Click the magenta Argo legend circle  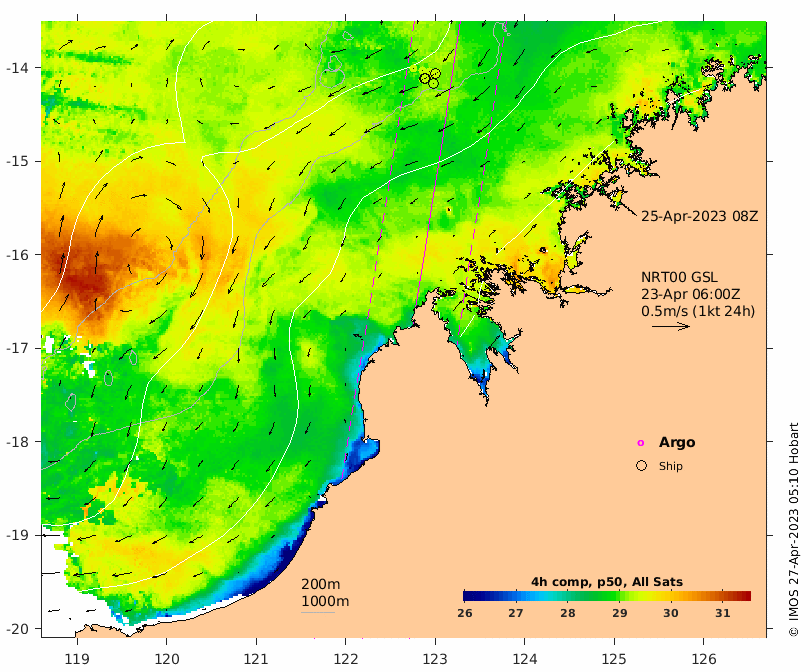[x=641, y=443]
